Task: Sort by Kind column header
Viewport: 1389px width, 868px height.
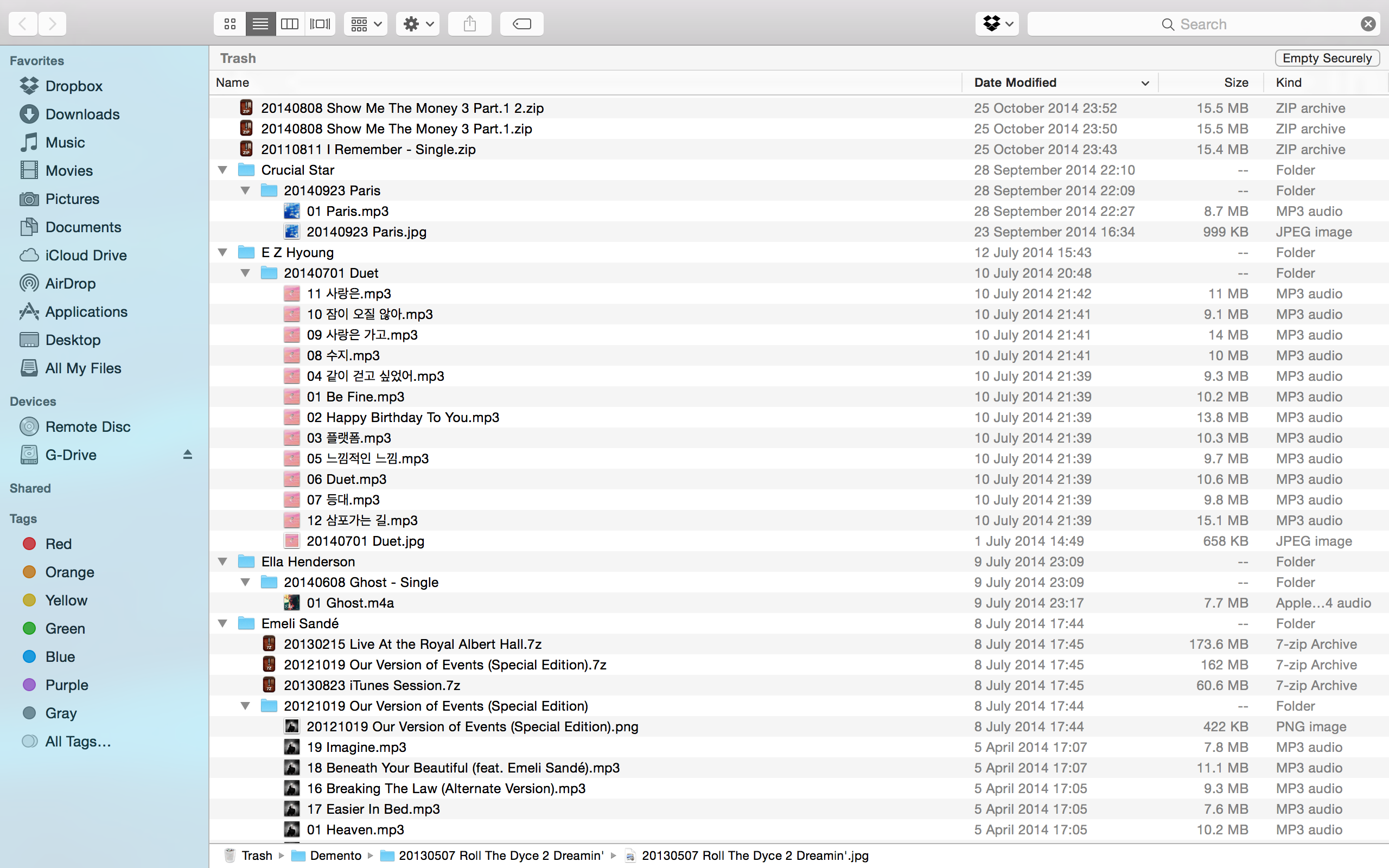Action: tap(1289, 82)
